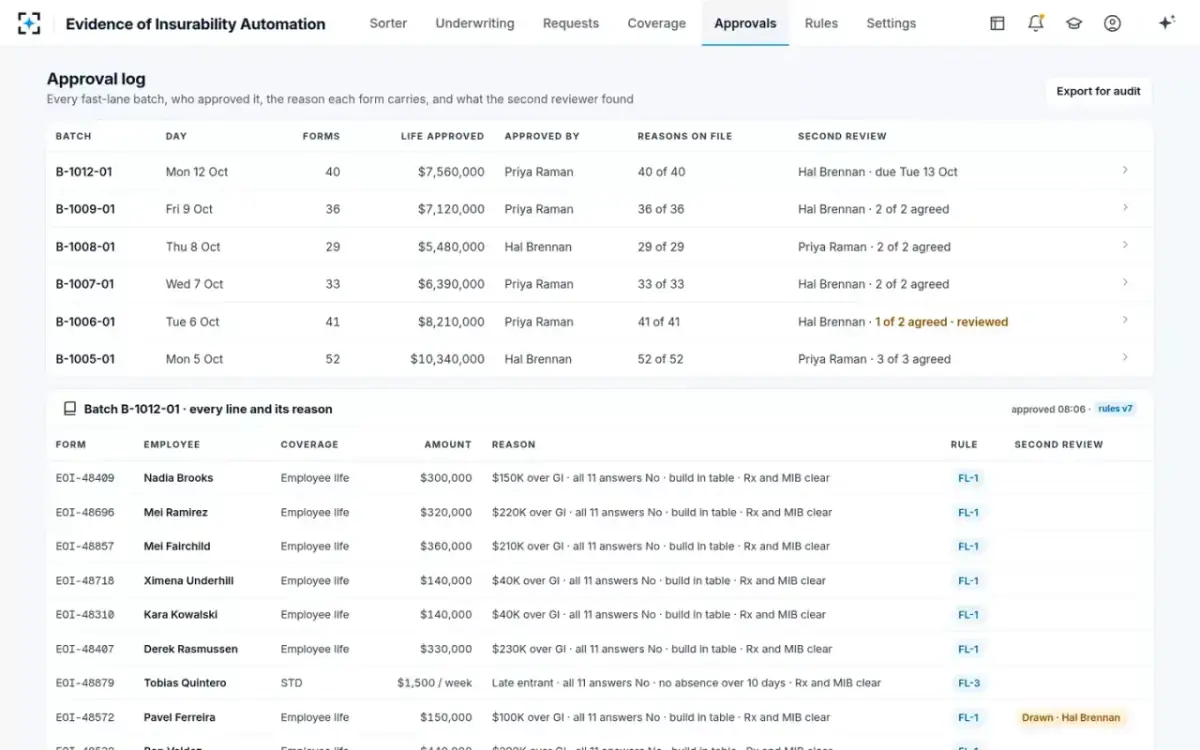Click form ID EOI-48696
This screenshot has width=1200, height=750.
(x=85, y=512)
